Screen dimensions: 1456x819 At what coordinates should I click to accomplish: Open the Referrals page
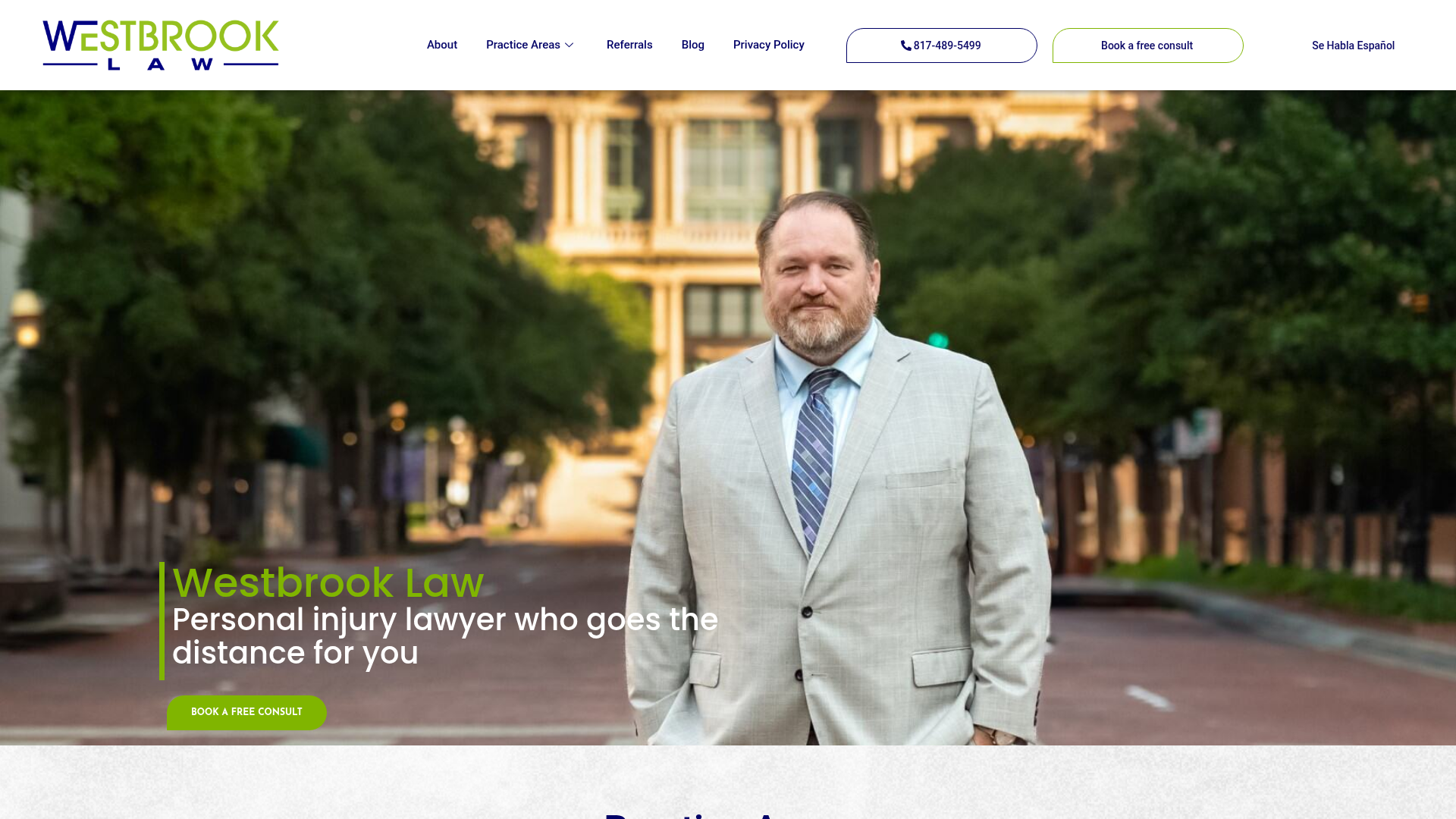629,45
